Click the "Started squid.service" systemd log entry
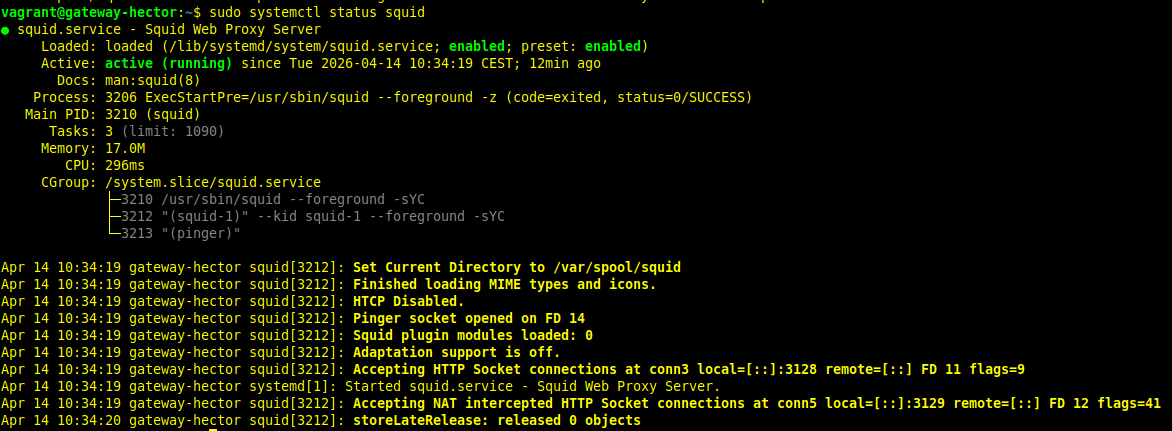This screenshot has width=1172, height=431. point(532,386)
